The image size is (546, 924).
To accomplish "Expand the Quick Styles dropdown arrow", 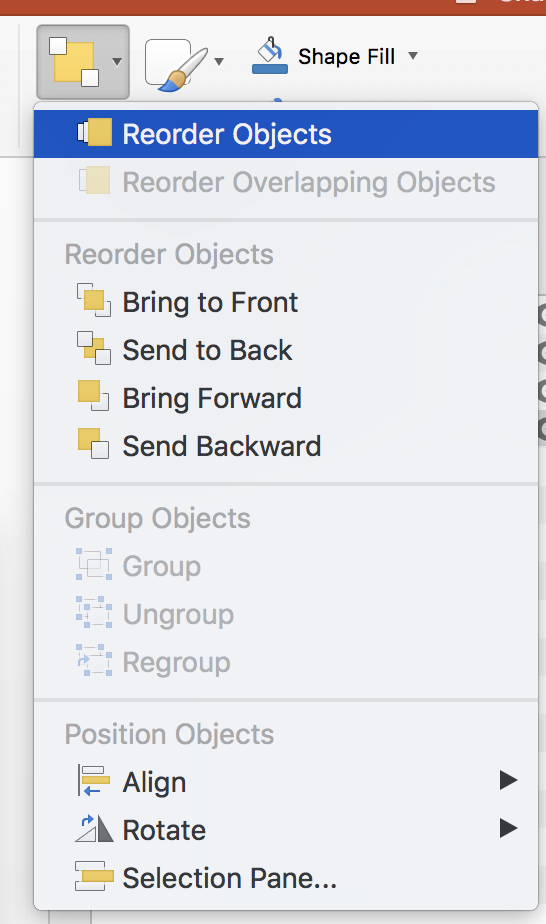I will pyautogui.click(x=219, y=61).
